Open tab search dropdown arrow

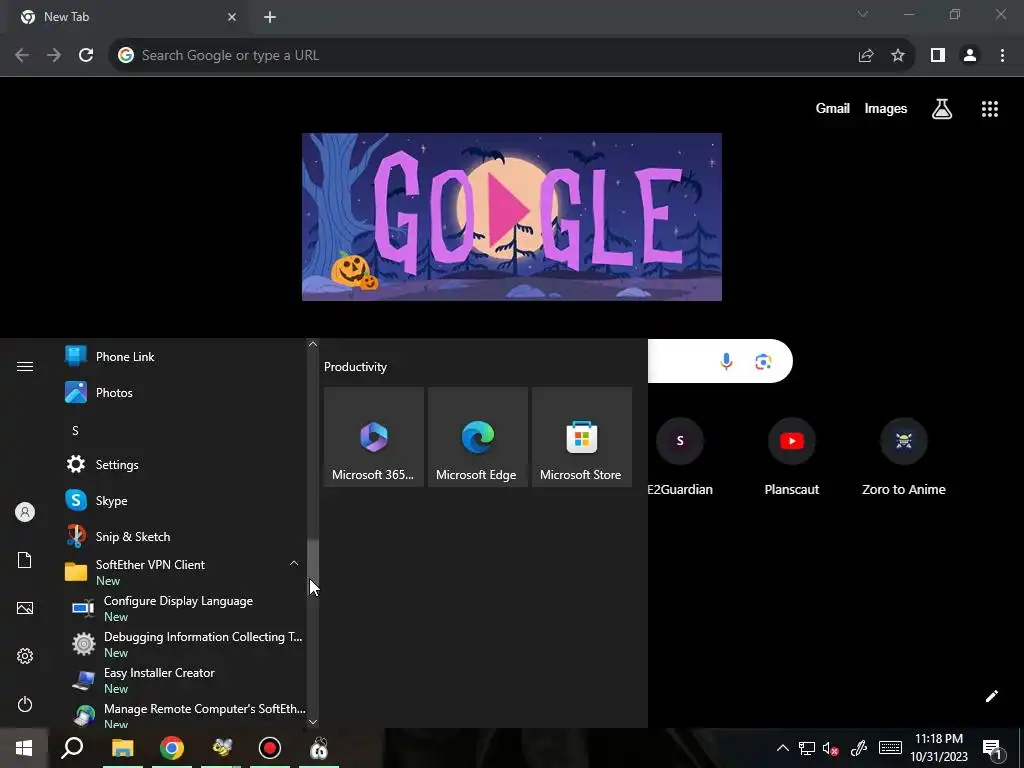point(863,14)
